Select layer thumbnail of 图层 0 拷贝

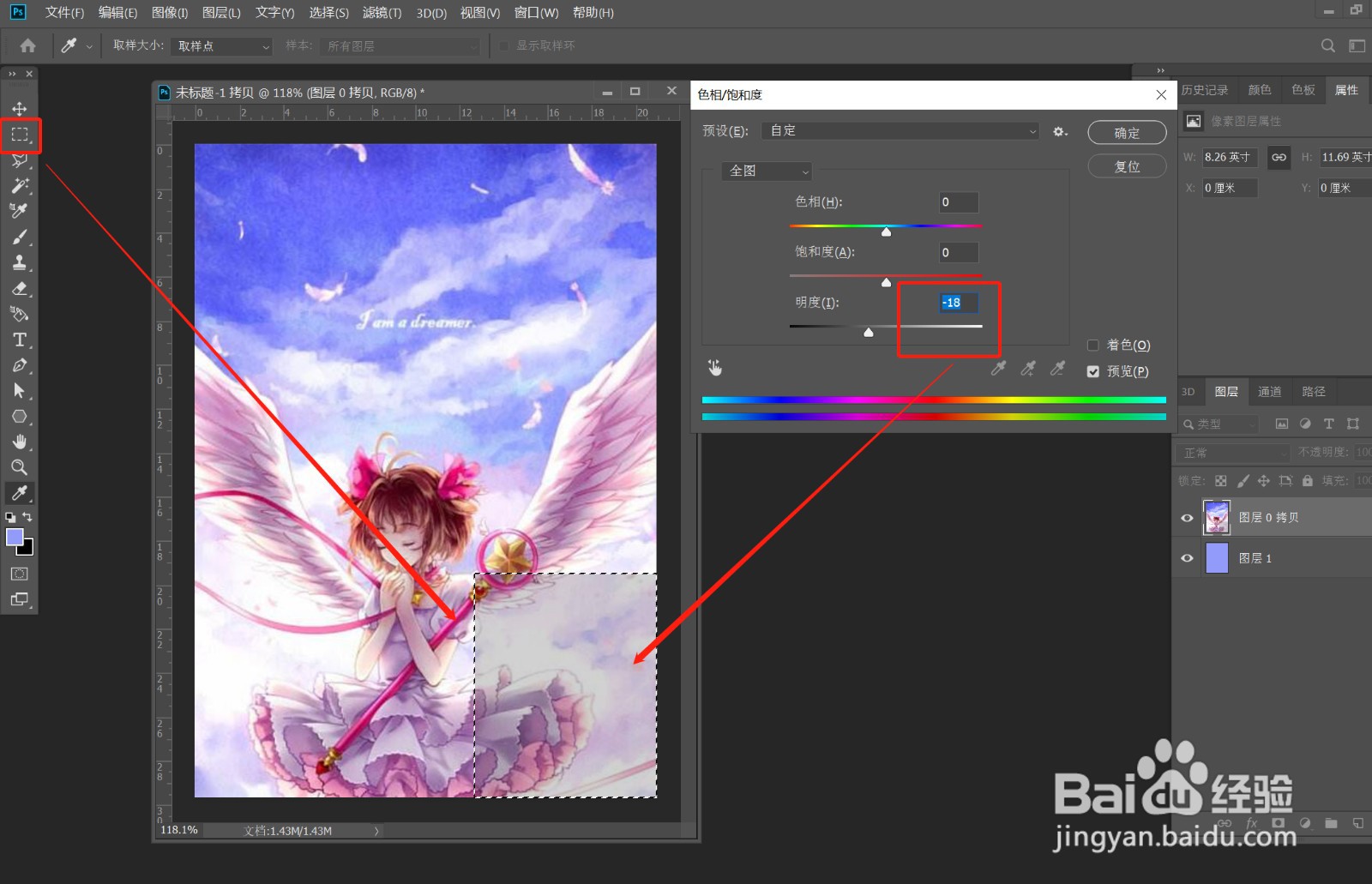click(x=1217, y=518)
